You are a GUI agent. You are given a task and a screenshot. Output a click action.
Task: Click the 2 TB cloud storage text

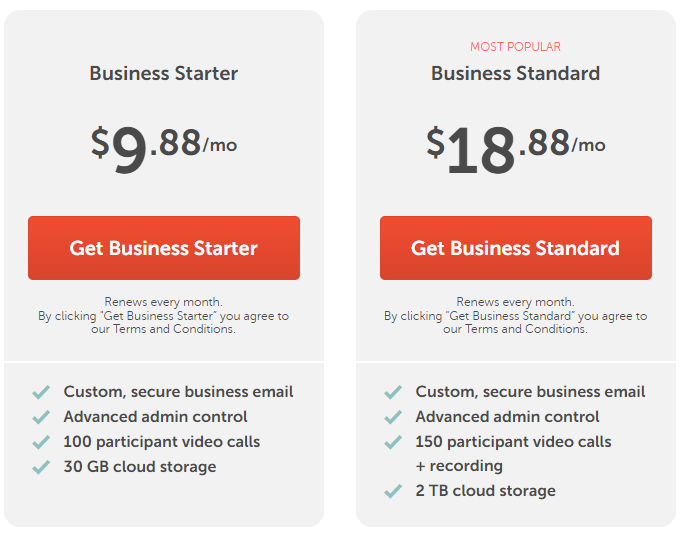pyautogui.click(x=486, y=491)
